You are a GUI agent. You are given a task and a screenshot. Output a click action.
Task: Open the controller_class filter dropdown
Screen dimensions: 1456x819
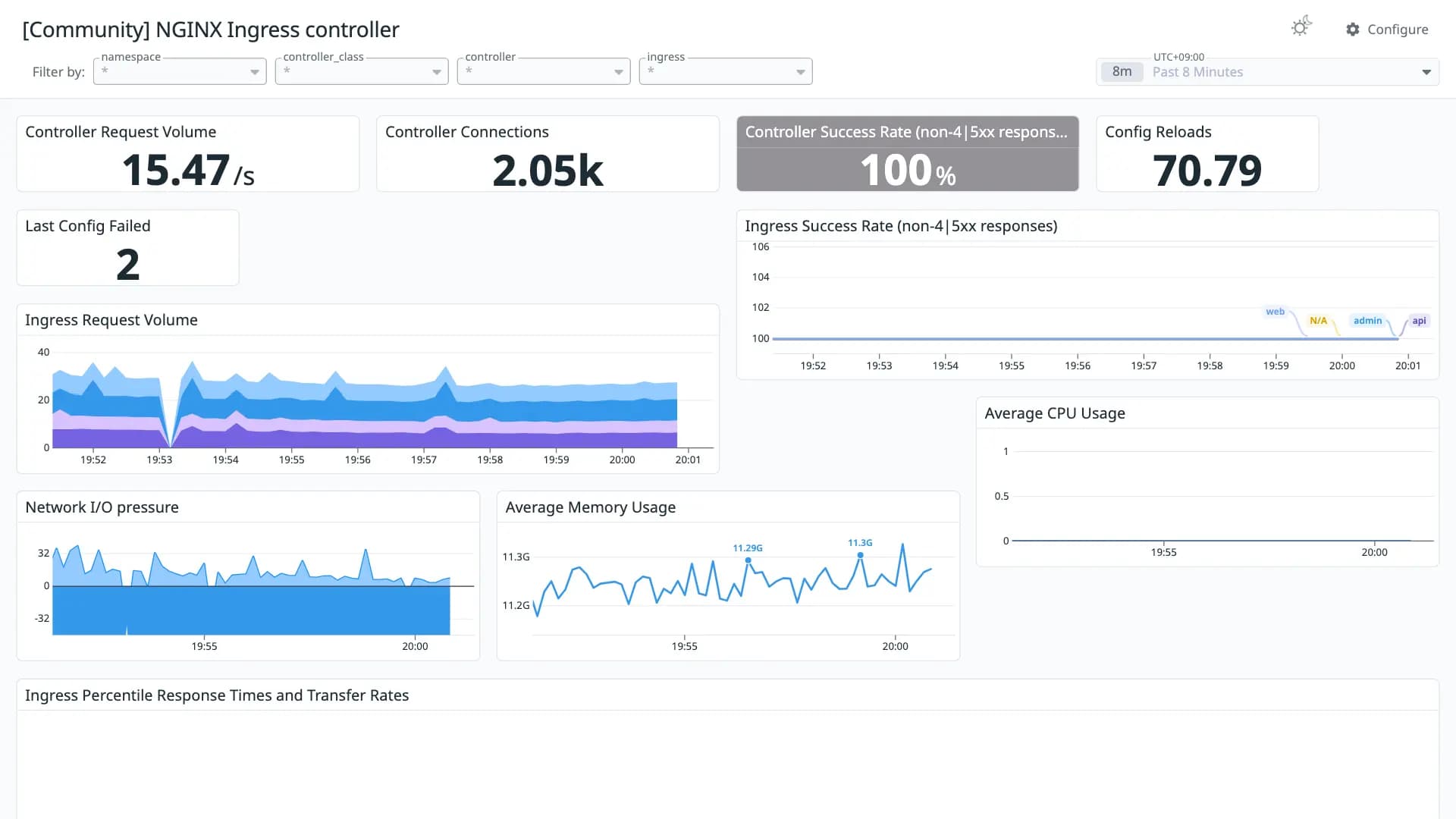[362, 71]
